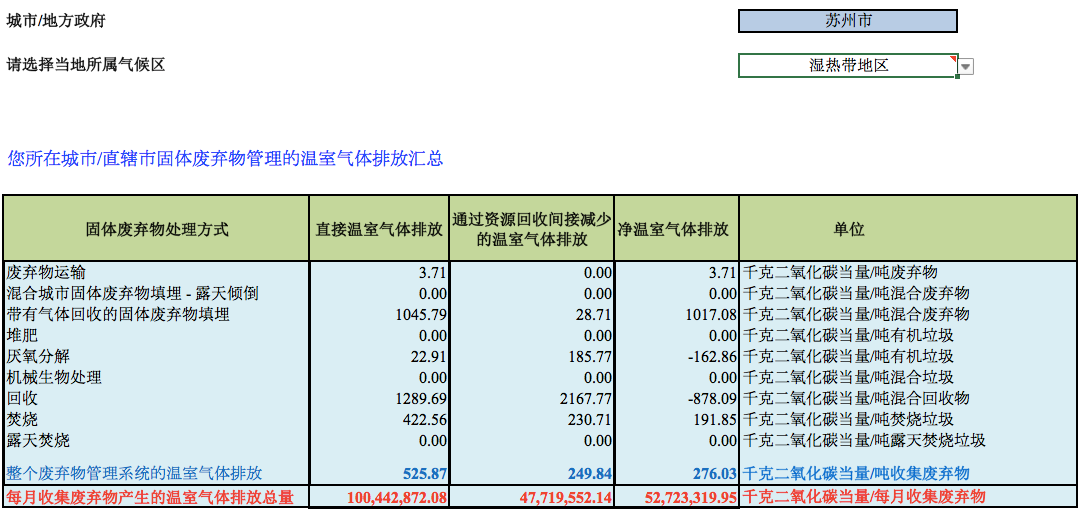The height and width of the screenshot is (514, 1090).
Task: Select monthly total 100,442,872.08 cell
Action: pyautogui.click(x=396, y=497)
